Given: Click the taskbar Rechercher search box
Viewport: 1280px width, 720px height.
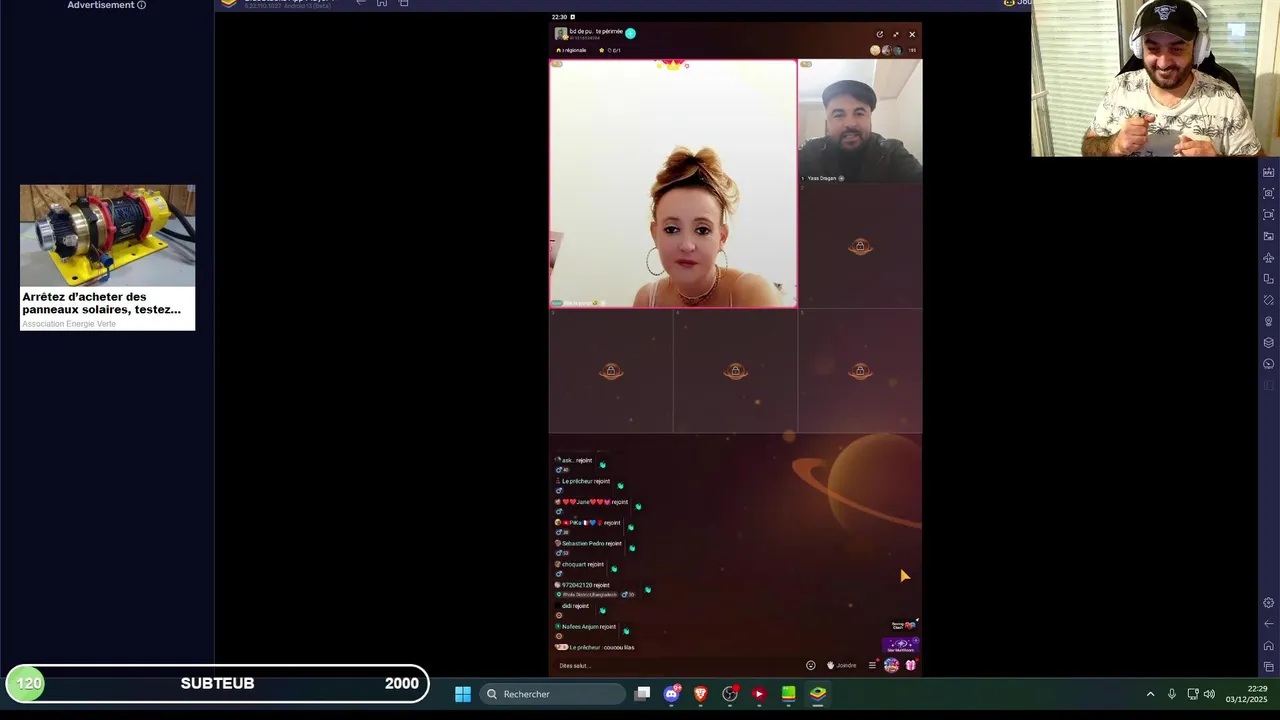Looking at the screenshot, I should pyautogui.click(x=552, y=693).
